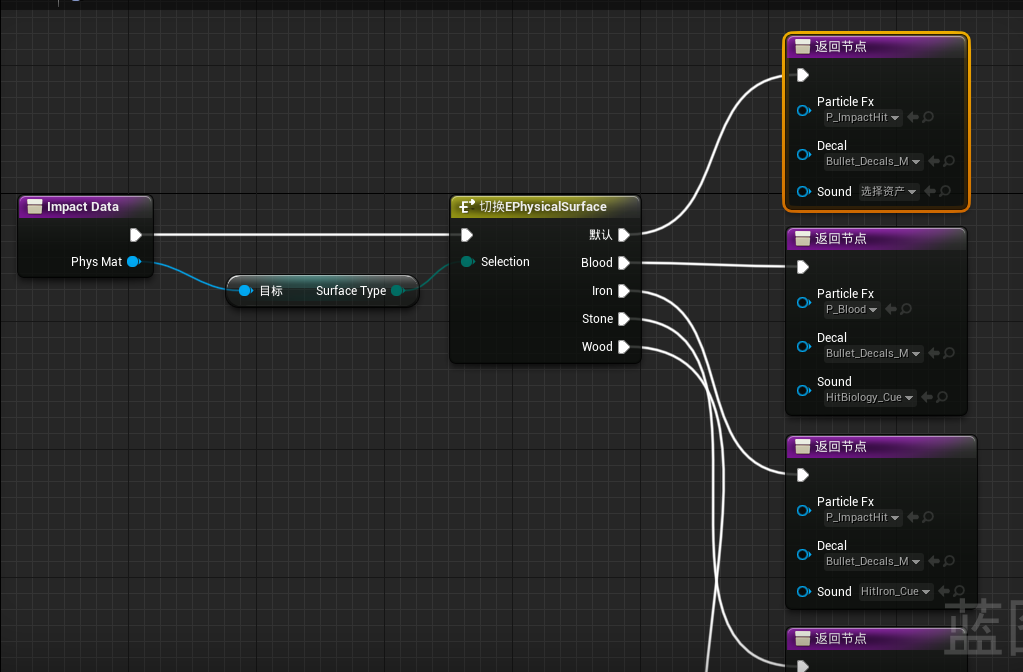Image resolution: width=1023 pixels, height=672 pixels.
Task: Click the selected return node's execution input pin
Action: pyautogui.click(x=803, y=75)
